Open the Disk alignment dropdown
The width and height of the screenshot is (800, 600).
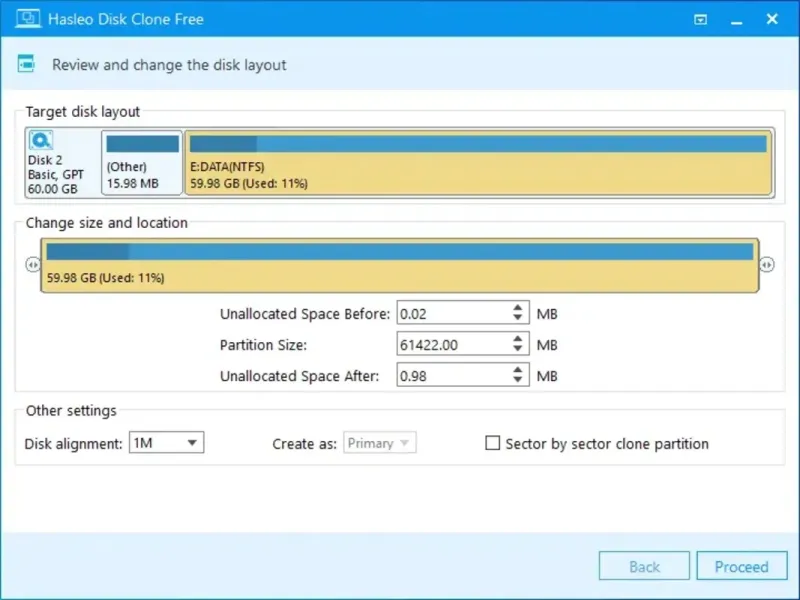pos(167,442)
